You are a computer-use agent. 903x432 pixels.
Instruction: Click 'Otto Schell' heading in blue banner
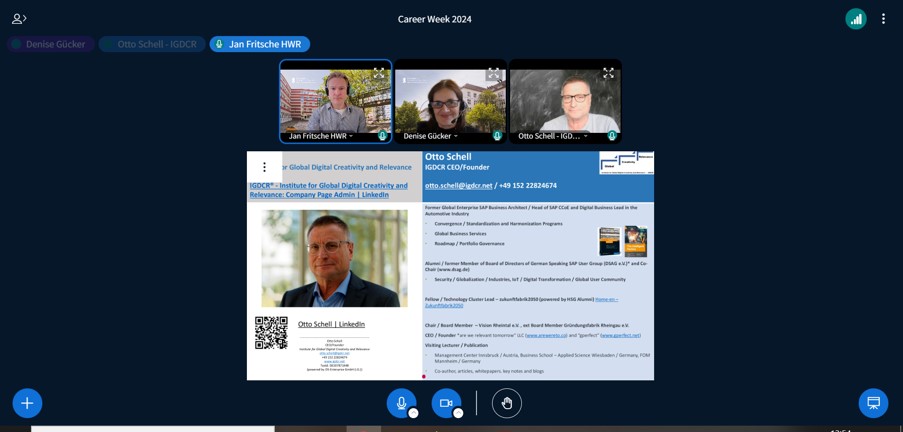[448, 157]
